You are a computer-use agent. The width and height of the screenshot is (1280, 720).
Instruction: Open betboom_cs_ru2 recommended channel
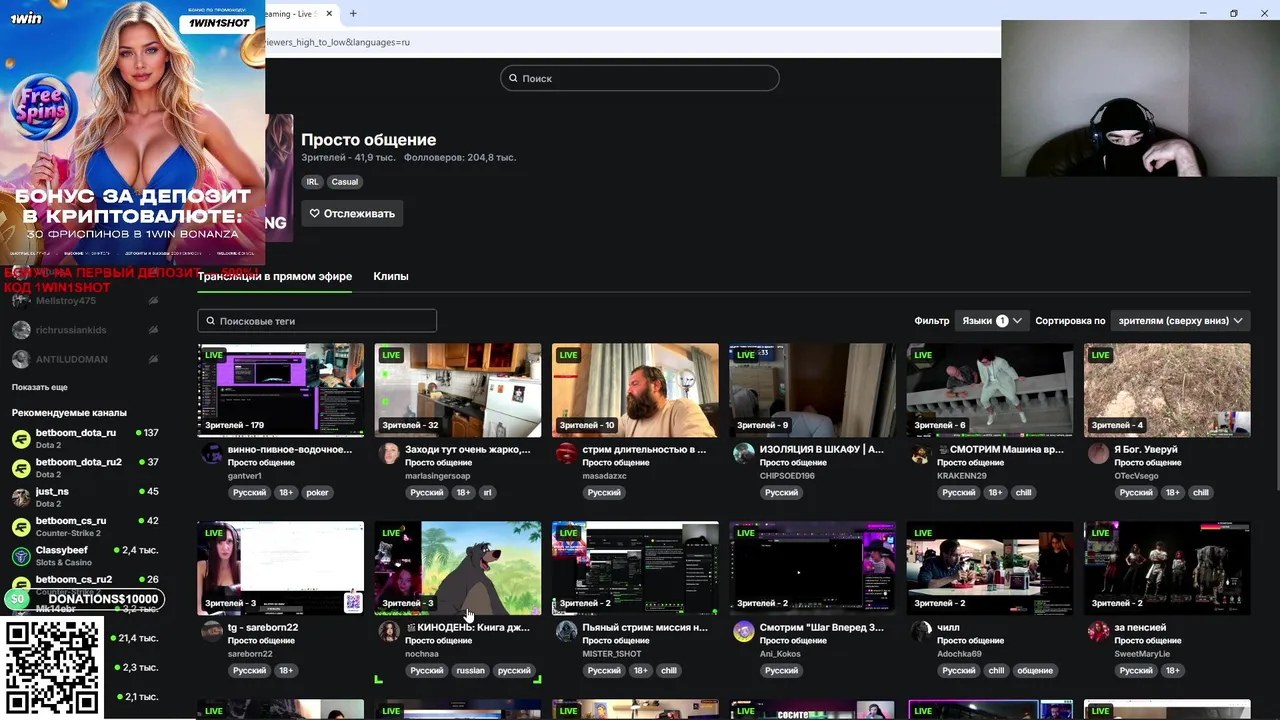coord(74,580)
